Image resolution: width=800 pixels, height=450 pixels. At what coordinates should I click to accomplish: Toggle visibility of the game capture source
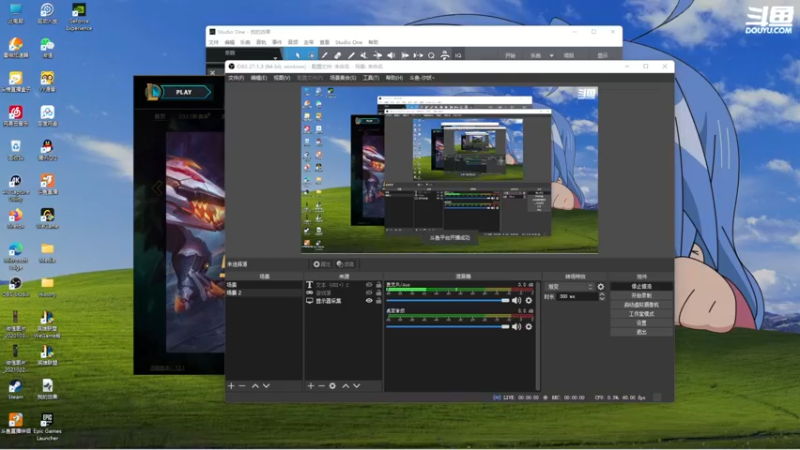[x=369, y=293]
